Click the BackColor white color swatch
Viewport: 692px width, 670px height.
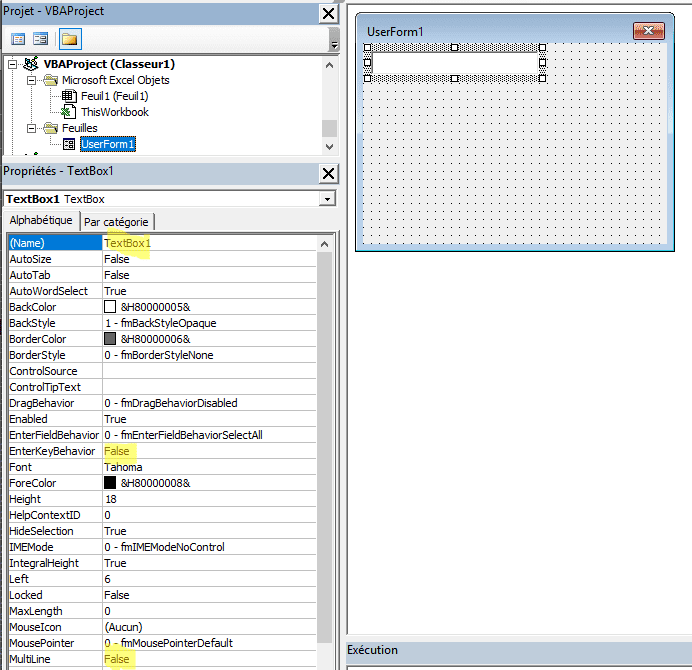point(110,307)
